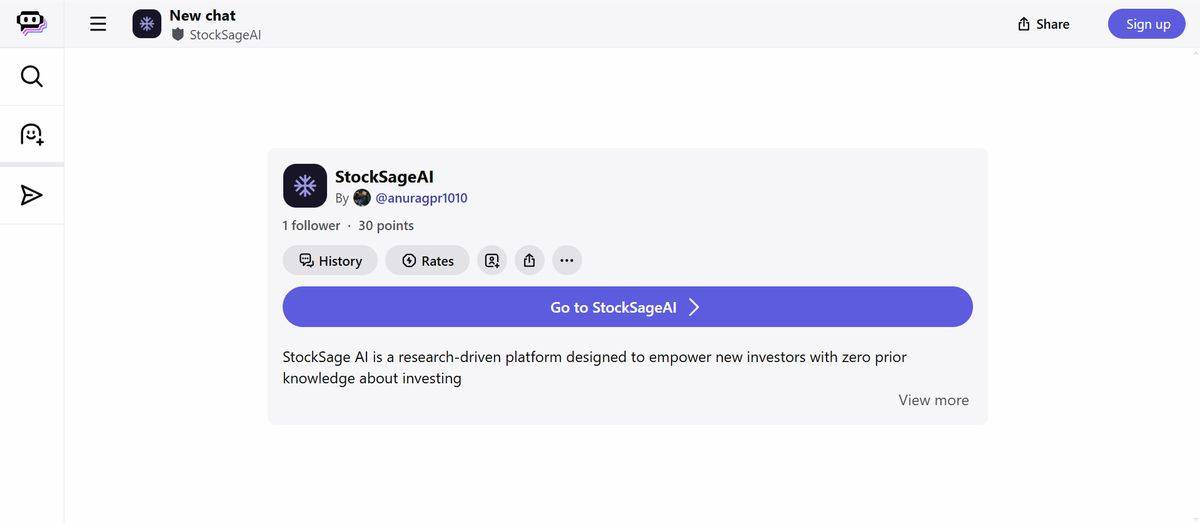
Task: Click the large StockSageAI bot avatar
Action: click(305, 186)
